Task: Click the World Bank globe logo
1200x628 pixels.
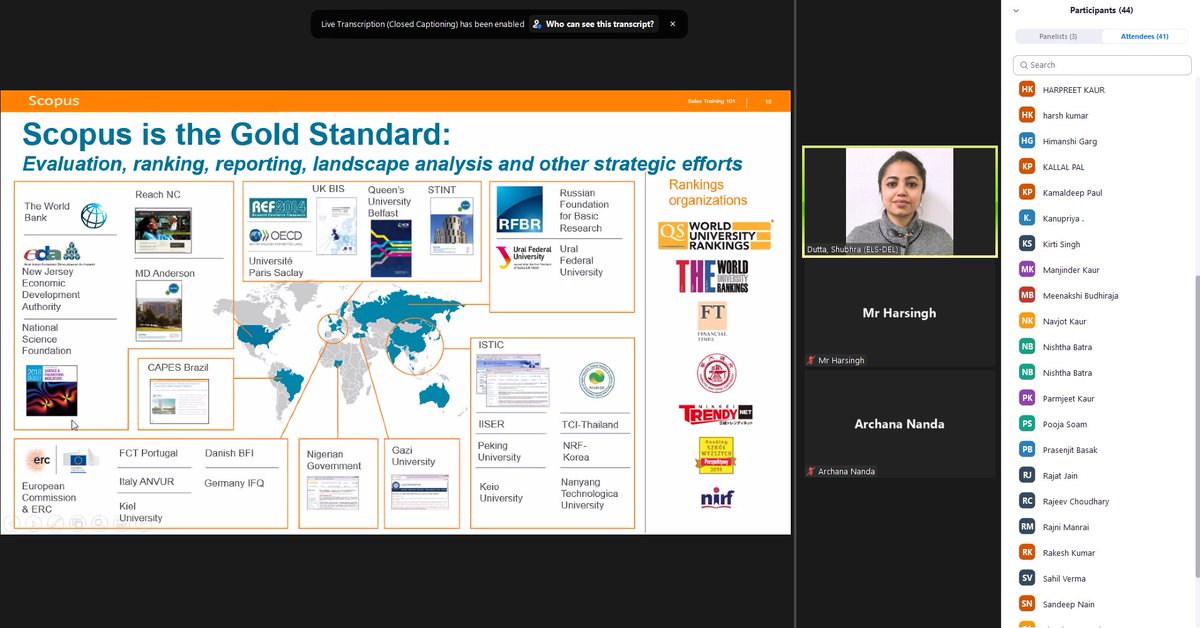Action: [x=94, y=215]
